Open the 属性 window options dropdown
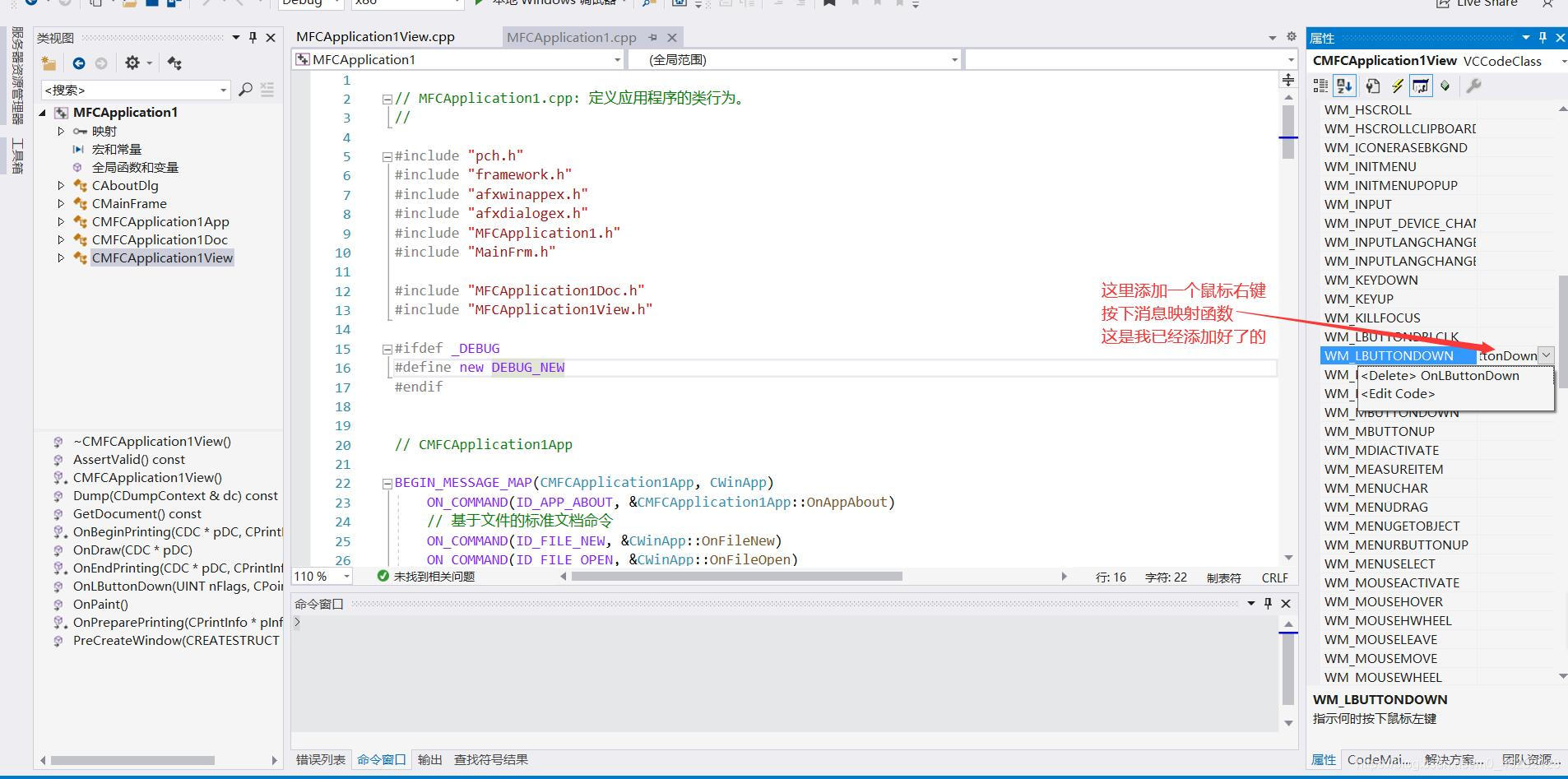The width and height of the screenshot is (1568, 779). tap(1525, 37)
